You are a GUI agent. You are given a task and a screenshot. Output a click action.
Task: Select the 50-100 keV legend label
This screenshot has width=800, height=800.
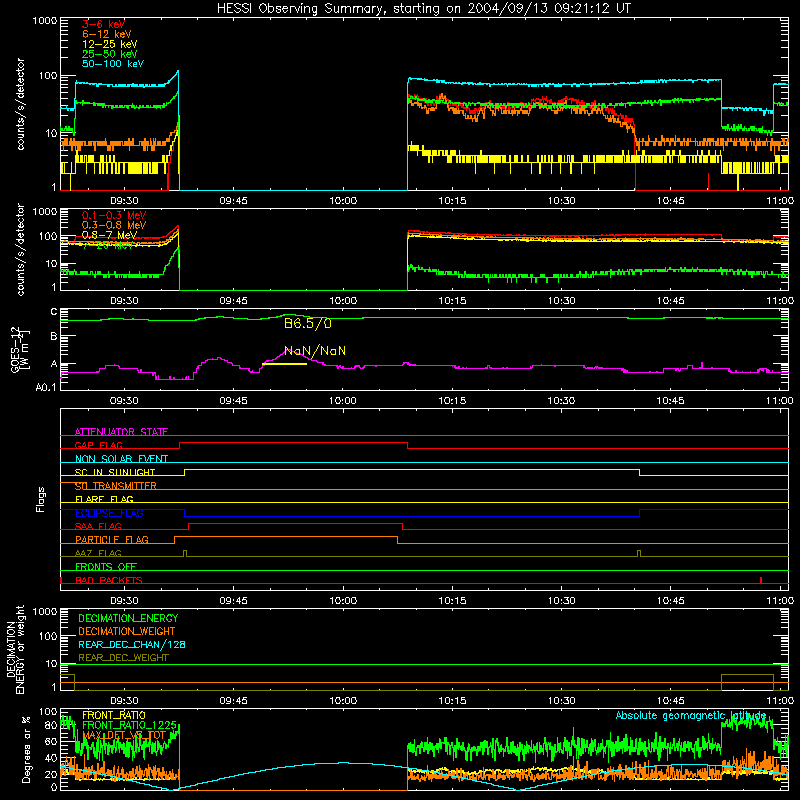pos(113,64)
